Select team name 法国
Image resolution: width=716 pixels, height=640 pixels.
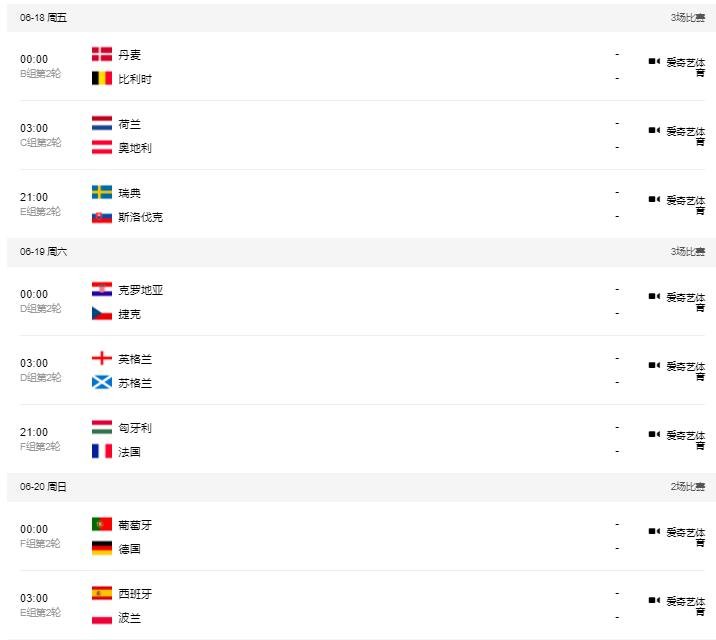(129, 452)
